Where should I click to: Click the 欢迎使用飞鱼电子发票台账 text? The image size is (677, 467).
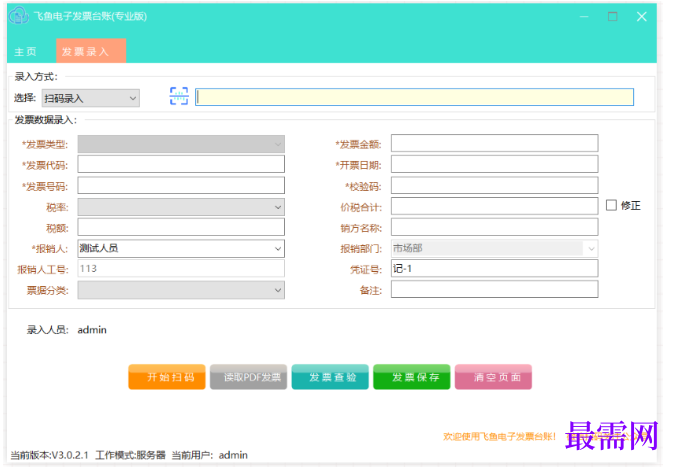coord(500,437)
